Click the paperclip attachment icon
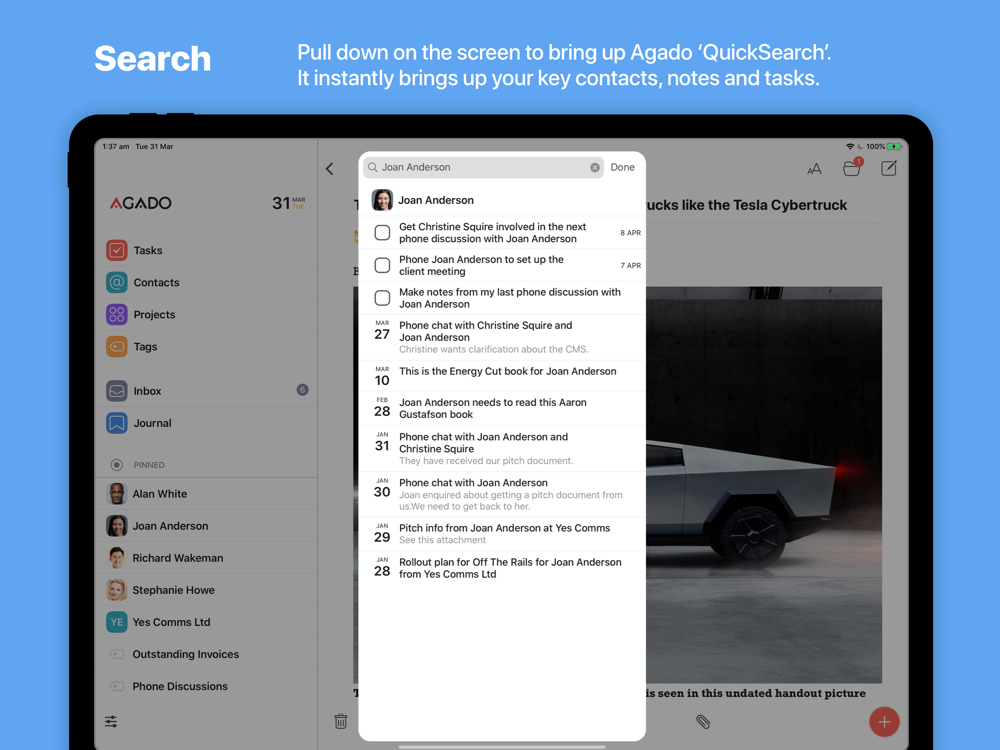Image resolution: width=1000 pixels, height=750 pixels. [703, 721]
